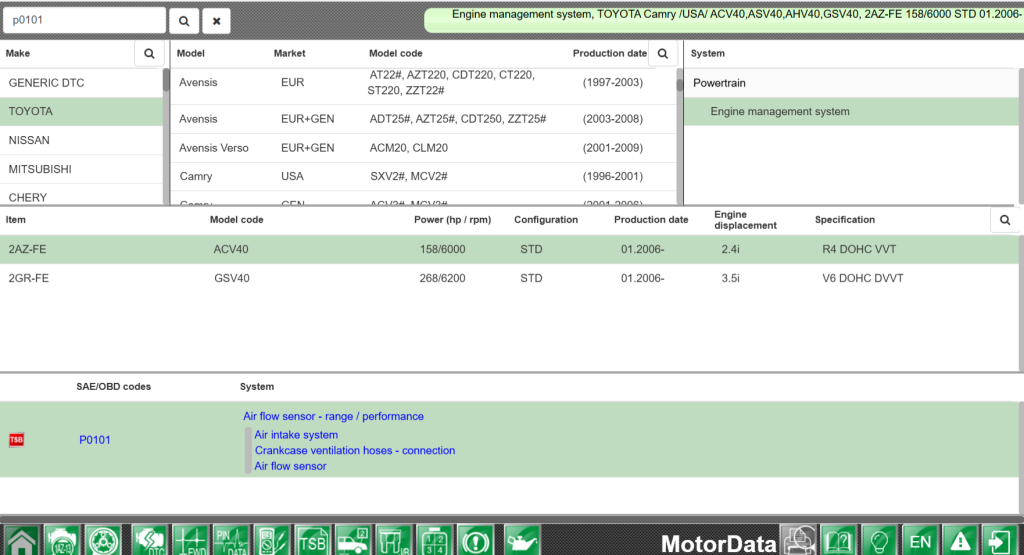The height and width of the screenshot is (555, 1024).
Task: Open the engine 1AZ-13 icon in toolbar
Action: [x=62, y=541]
